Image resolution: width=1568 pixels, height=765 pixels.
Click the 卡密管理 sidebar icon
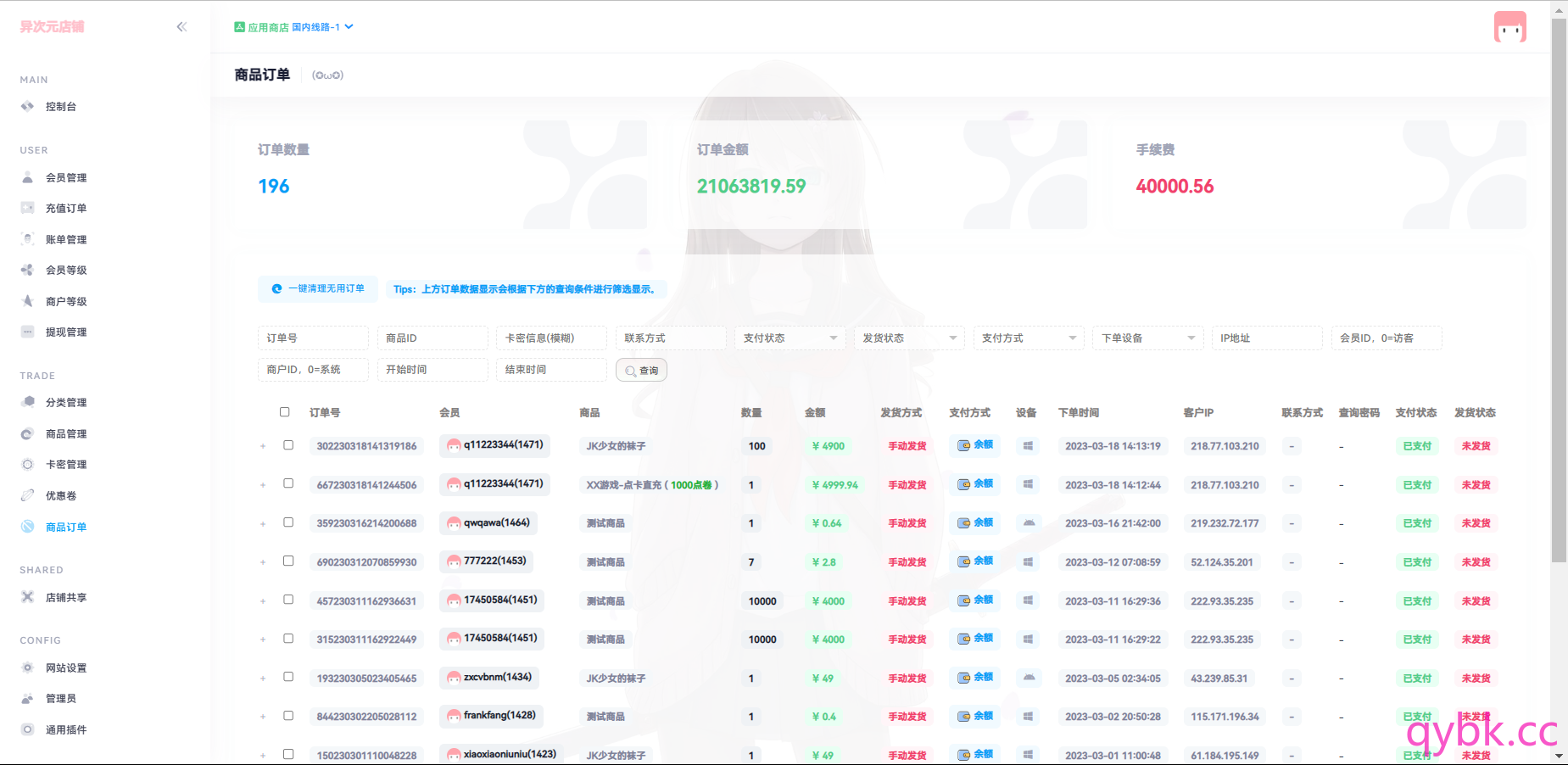(28, 465)
